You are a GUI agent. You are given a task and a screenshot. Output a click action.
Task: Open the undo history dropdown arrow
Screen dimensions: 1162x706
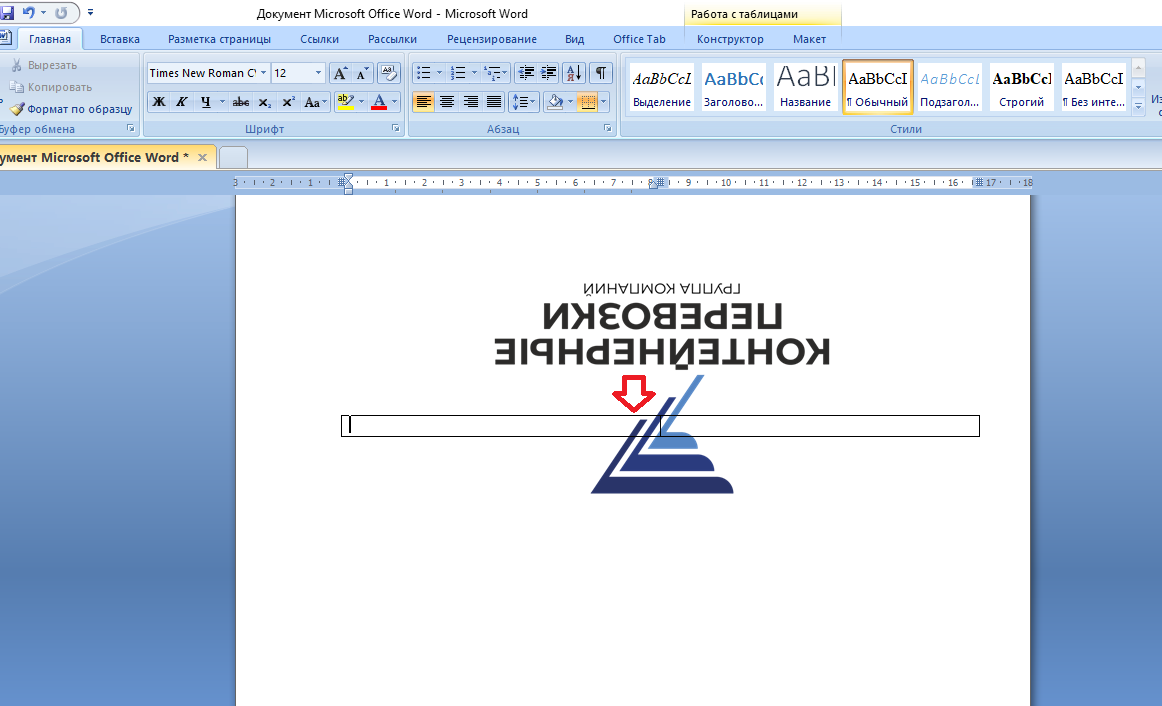click(x=43, y=13)
